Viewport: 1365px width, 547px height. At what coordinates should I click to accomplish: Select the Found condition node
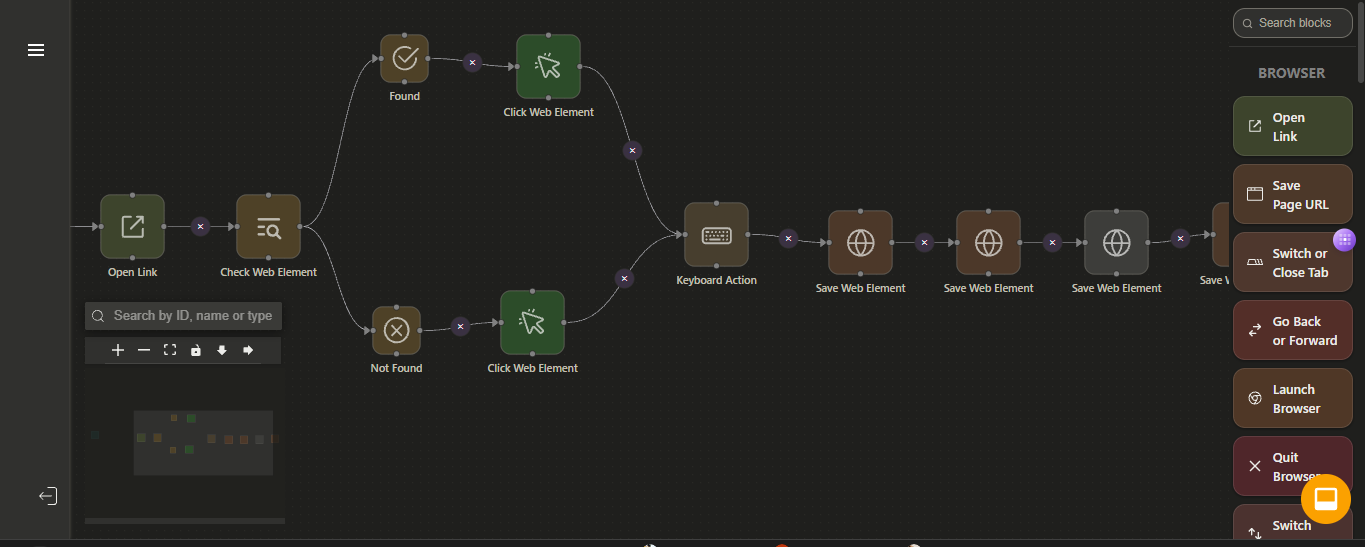point(404,58)
